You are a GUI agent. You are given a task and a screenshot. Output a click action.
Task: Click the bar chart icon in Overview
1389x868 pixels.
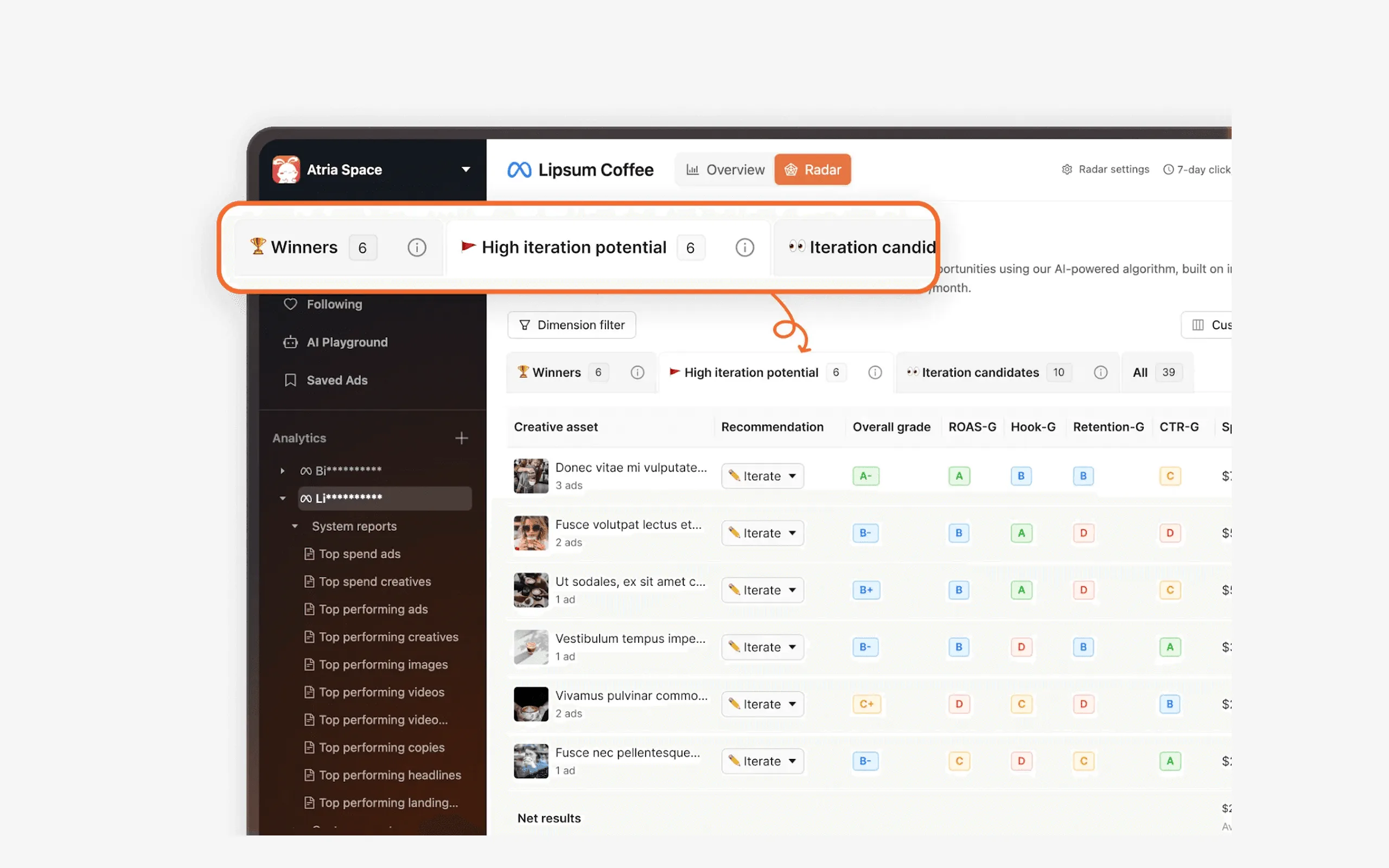(x=693, y=170)
